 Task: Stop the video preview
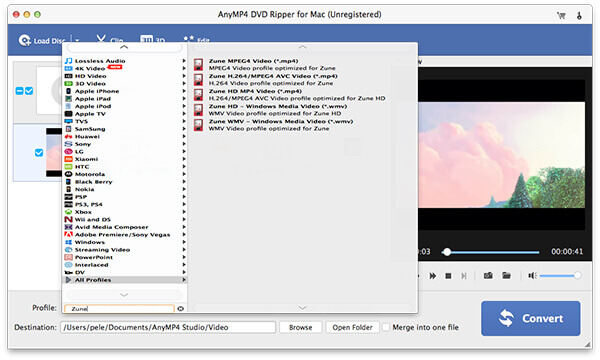point(448,276)
